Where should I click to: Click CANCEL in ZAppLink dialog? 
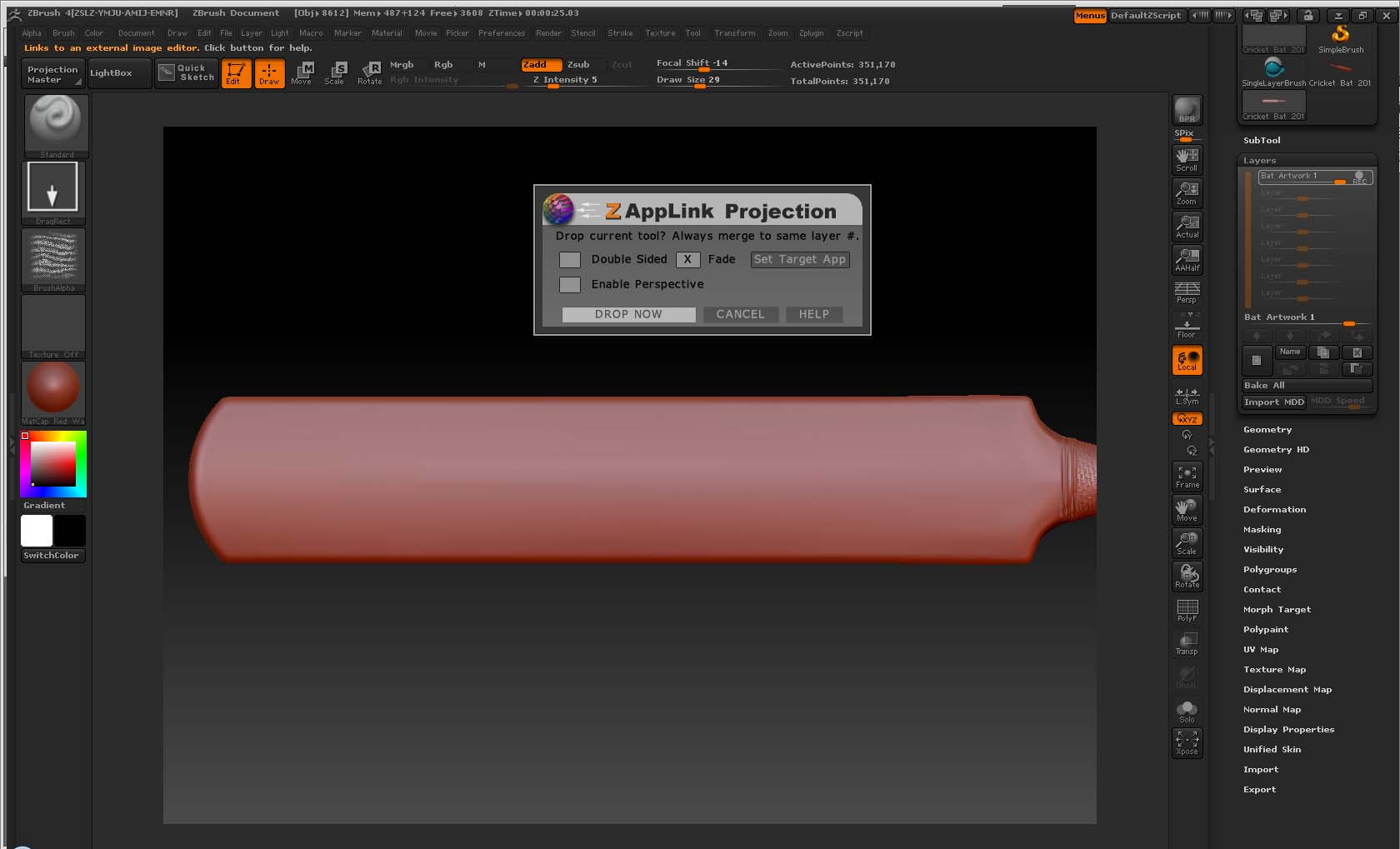point(740,314)
